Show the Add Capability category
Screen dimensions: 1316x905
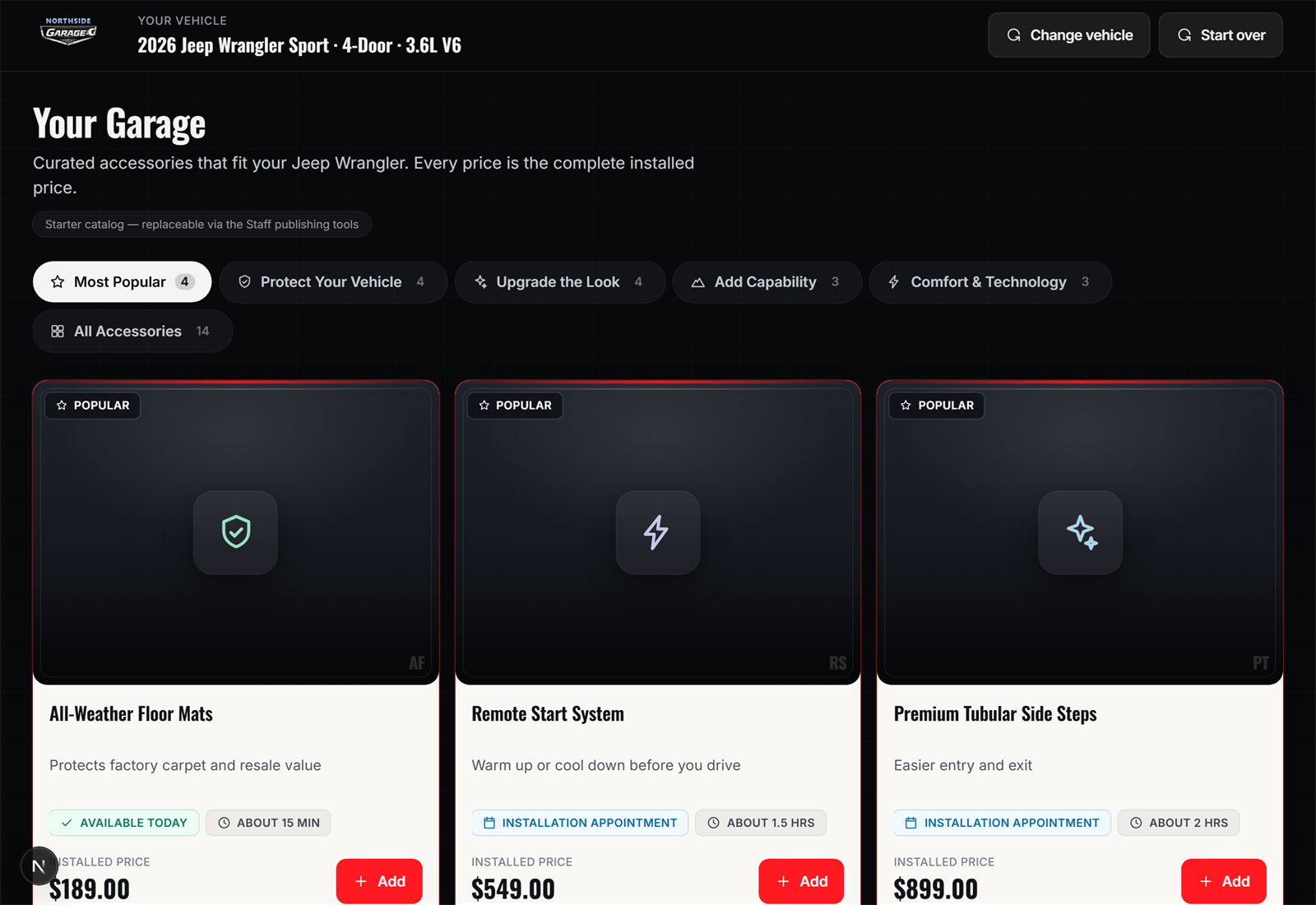[x=767, y=281]
